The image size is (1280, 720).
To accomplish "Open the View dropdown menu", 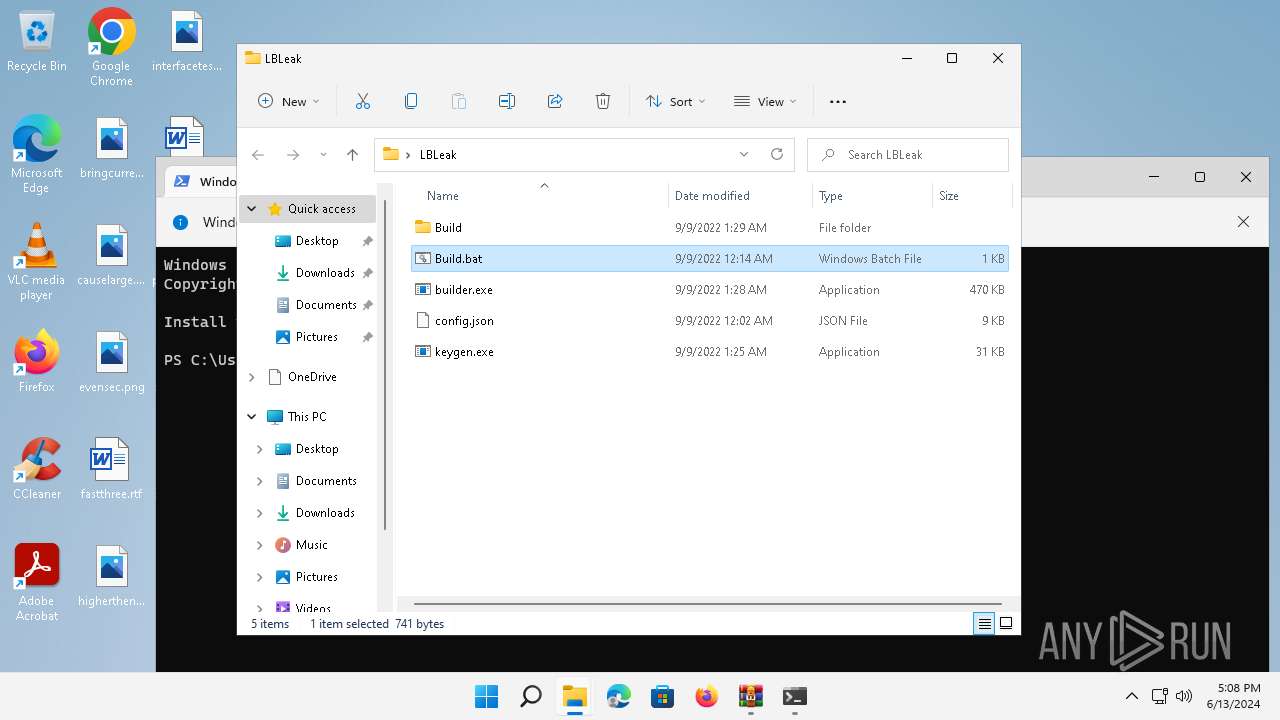I will pos(765,101).
